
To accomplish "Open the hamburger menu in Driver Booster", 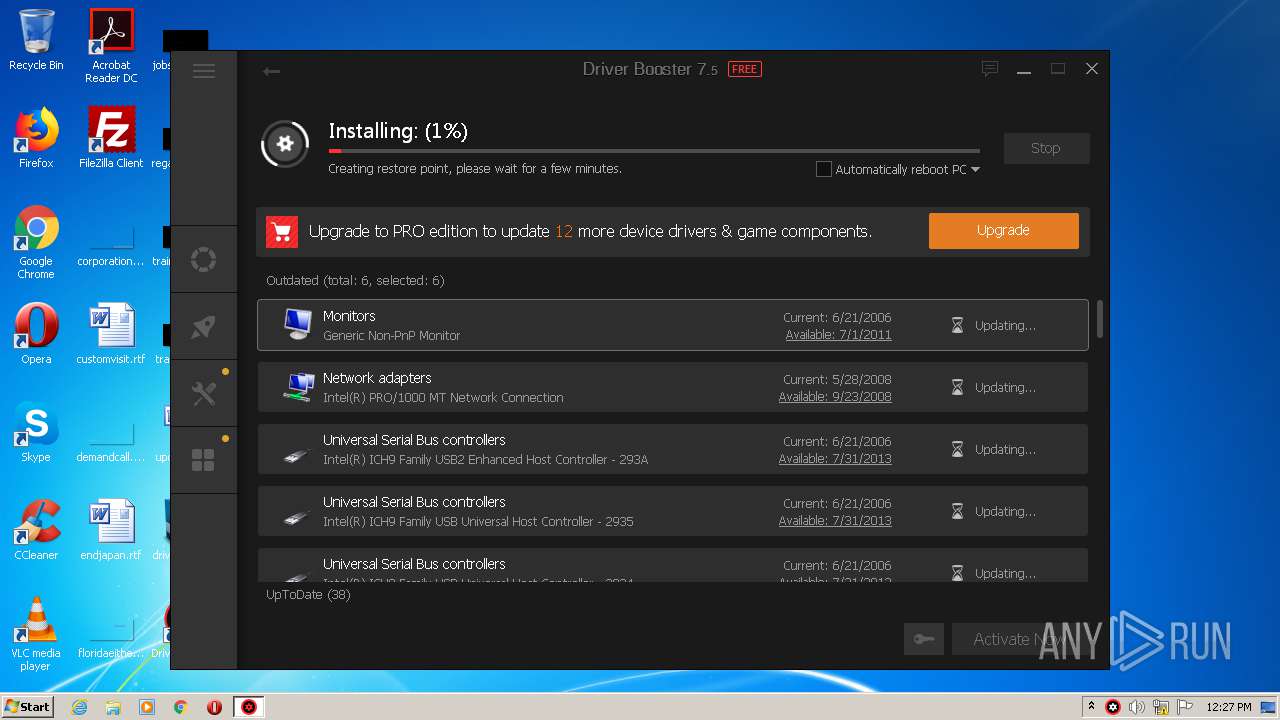I will click(x=204, y=71).
